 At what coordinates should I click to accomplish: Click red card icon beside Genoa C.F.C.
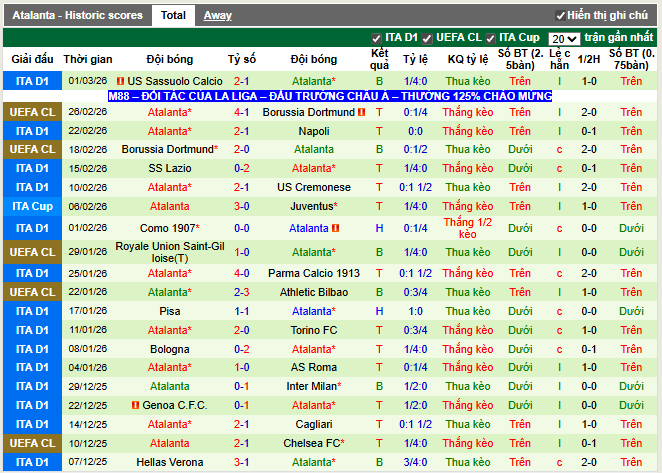pyautogui.click(x=136, y=405)
